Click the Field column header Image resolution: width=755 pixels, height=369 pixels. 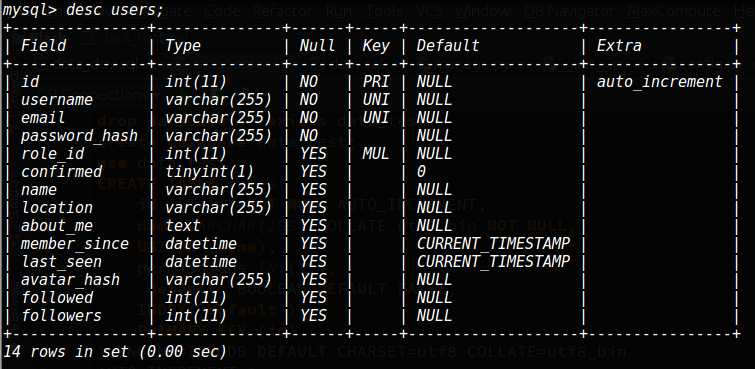43,46
